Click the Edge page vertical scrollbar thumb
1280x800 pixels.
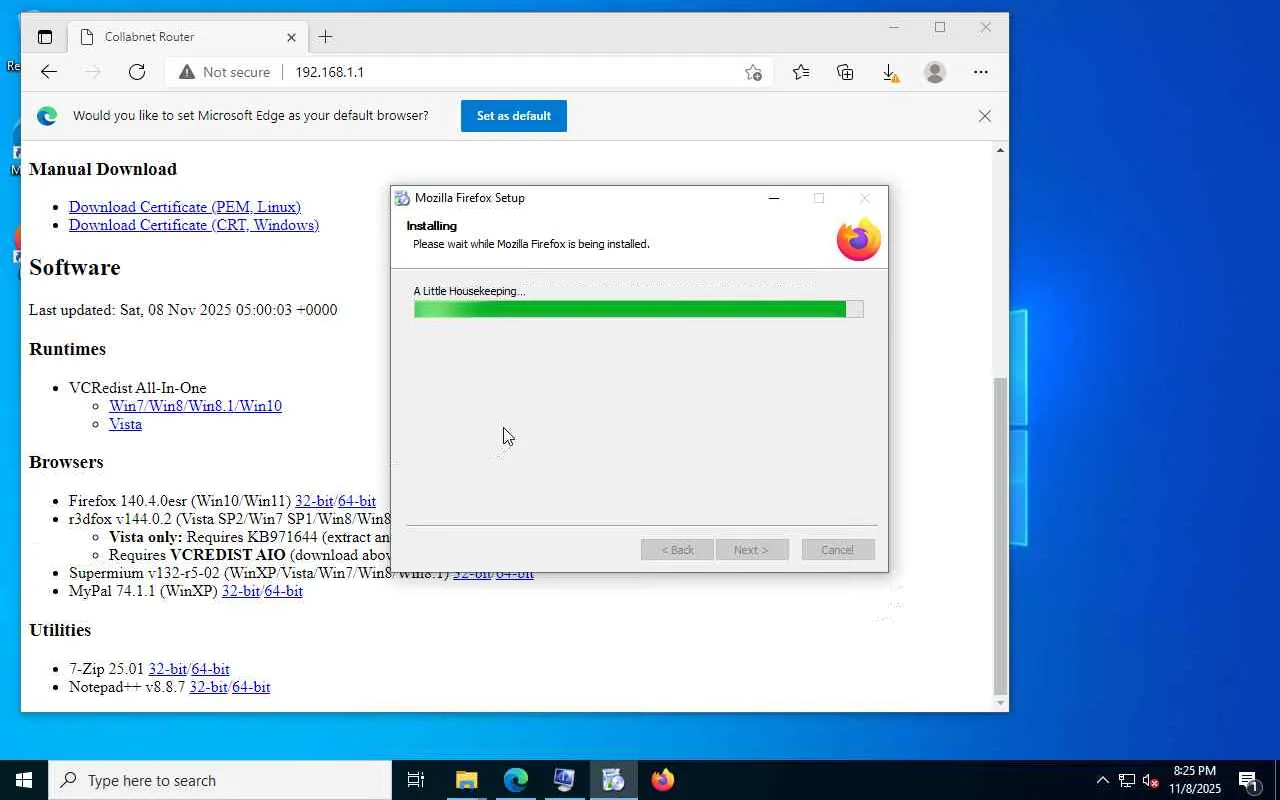pos(1000,535)
